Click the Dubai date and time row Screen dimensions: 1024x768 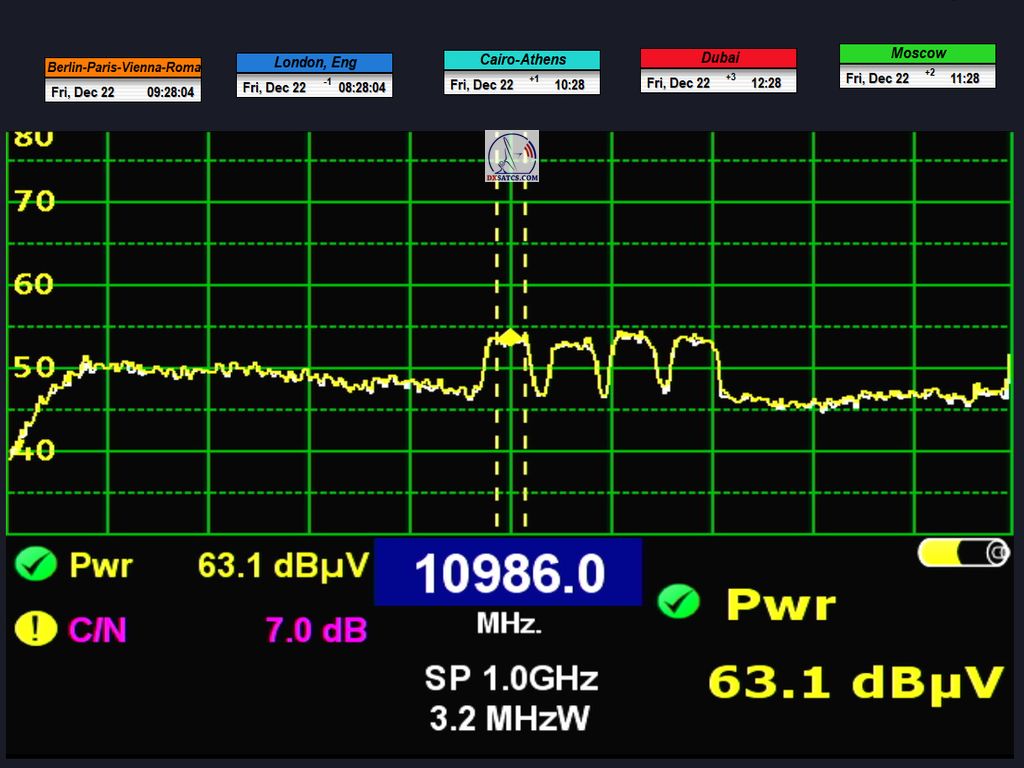(x=718, y=83)
